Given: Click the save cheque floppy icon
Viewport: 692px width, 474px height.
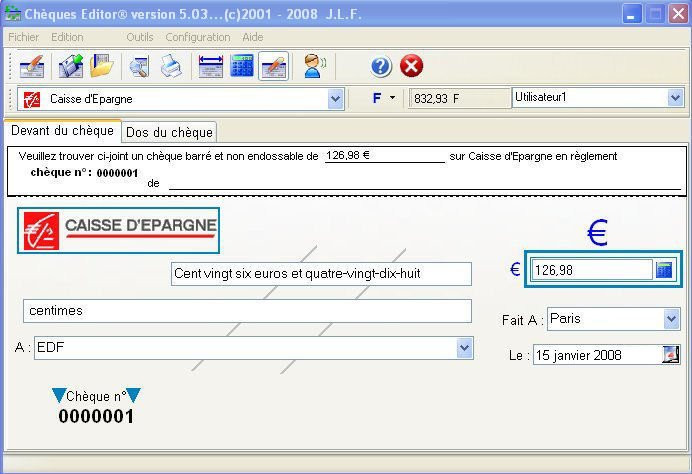Looking at the screenshot, I should pos(71,66).
